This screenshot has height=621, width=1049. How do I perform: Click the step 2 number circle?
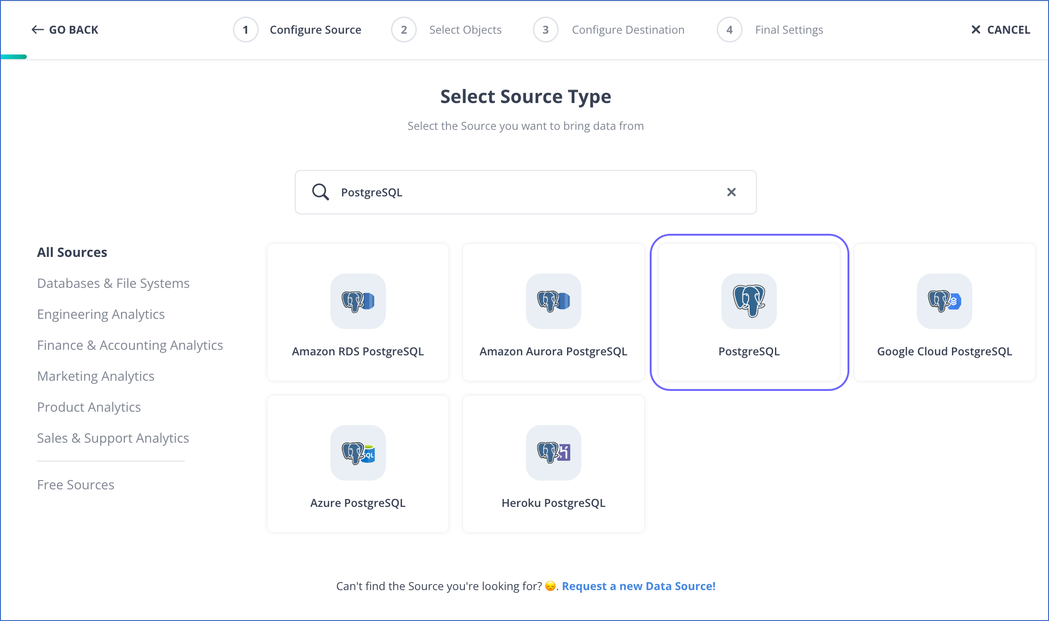(403, 29)
